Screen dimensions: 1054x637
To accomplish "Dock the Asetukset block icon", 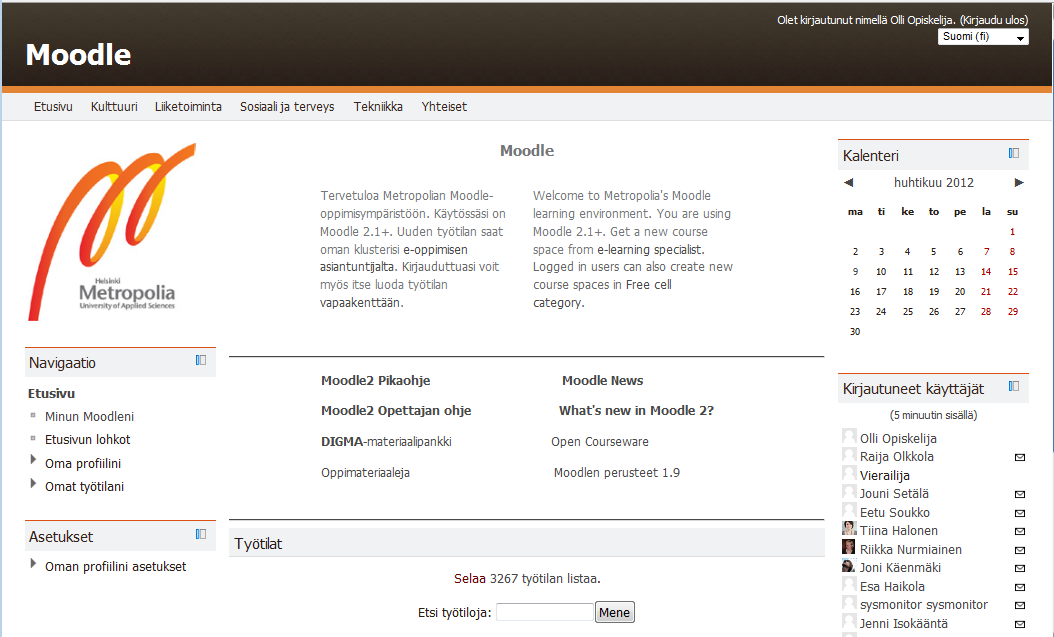I will [200, 534].
